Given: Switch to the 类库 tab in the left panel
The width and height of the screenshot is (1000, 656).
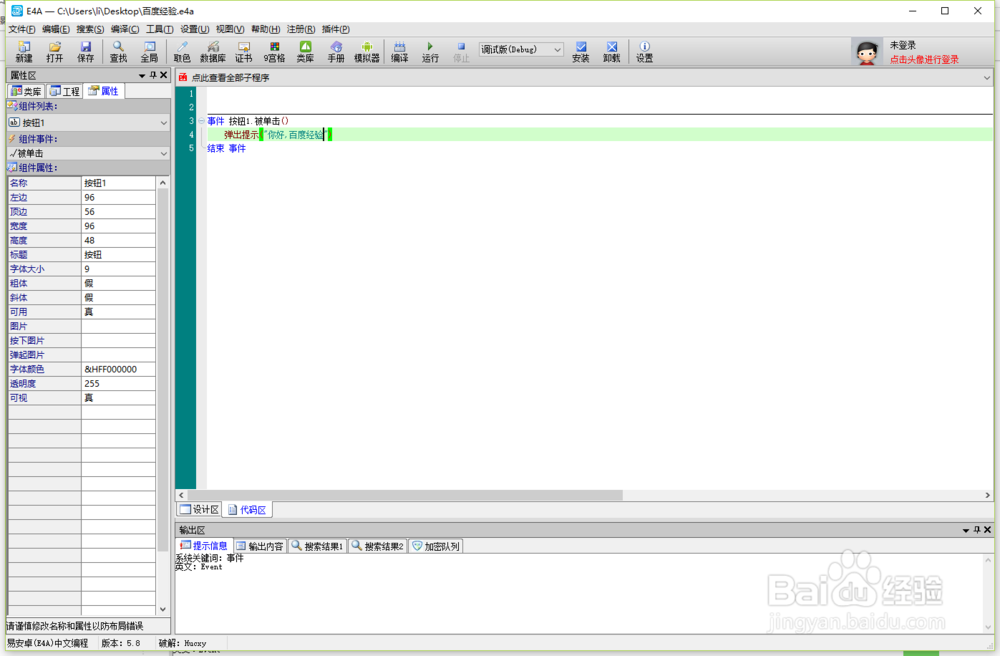Looking at the screenshot, I should coord(26,91).
